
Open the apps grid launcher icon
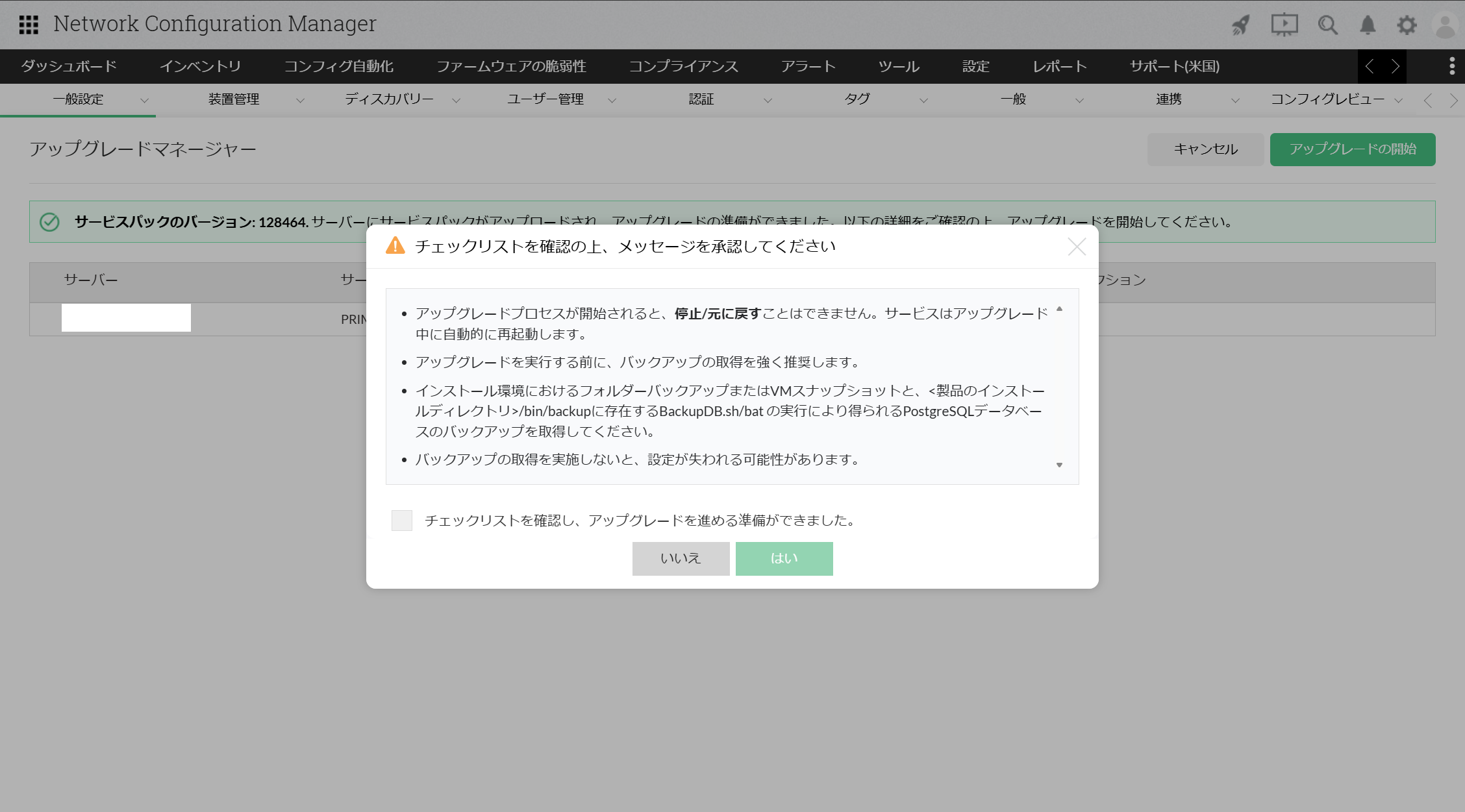(x=29, y=25)
